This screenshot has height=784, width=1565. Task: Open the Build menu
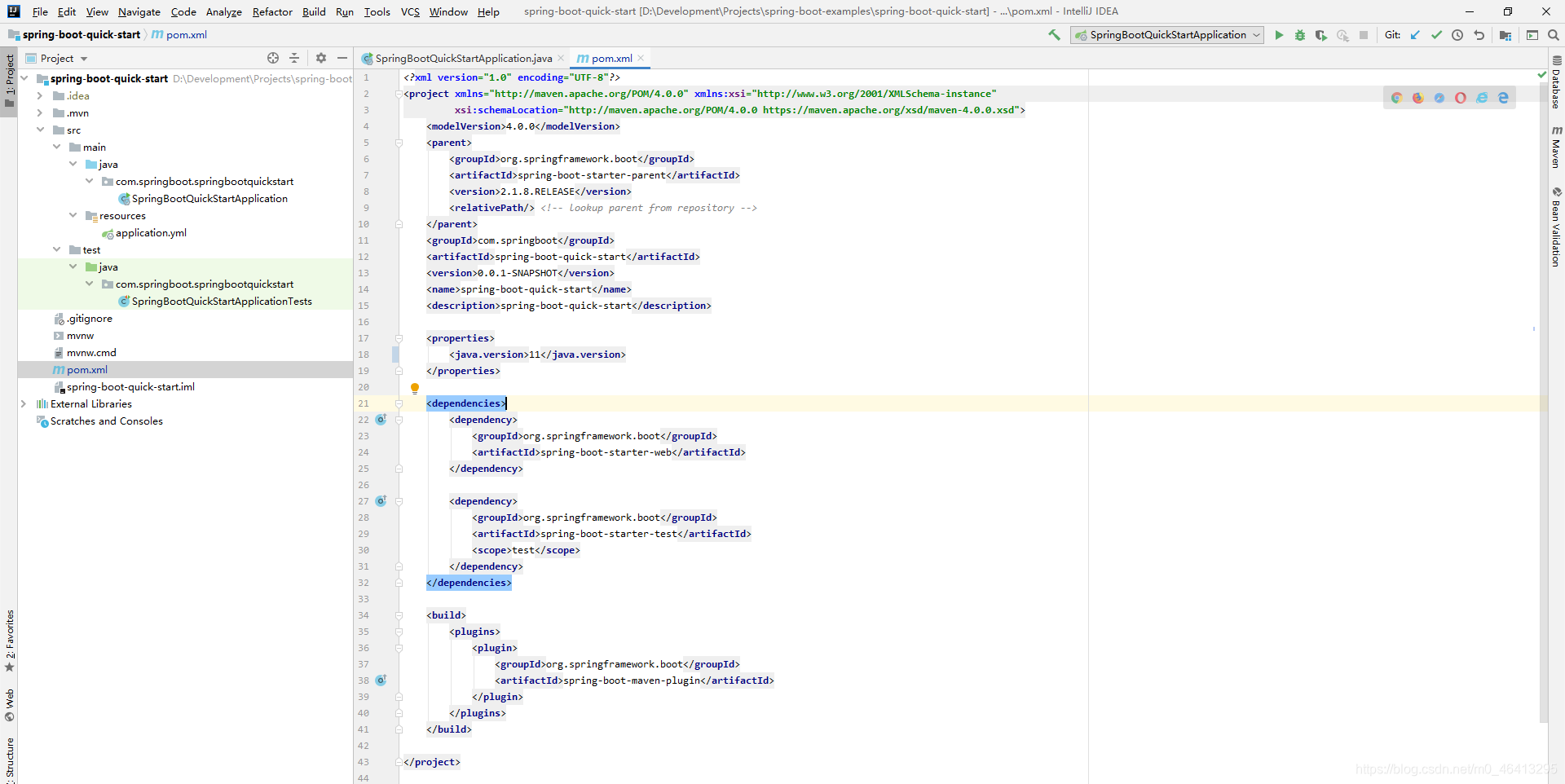[314, 11]
